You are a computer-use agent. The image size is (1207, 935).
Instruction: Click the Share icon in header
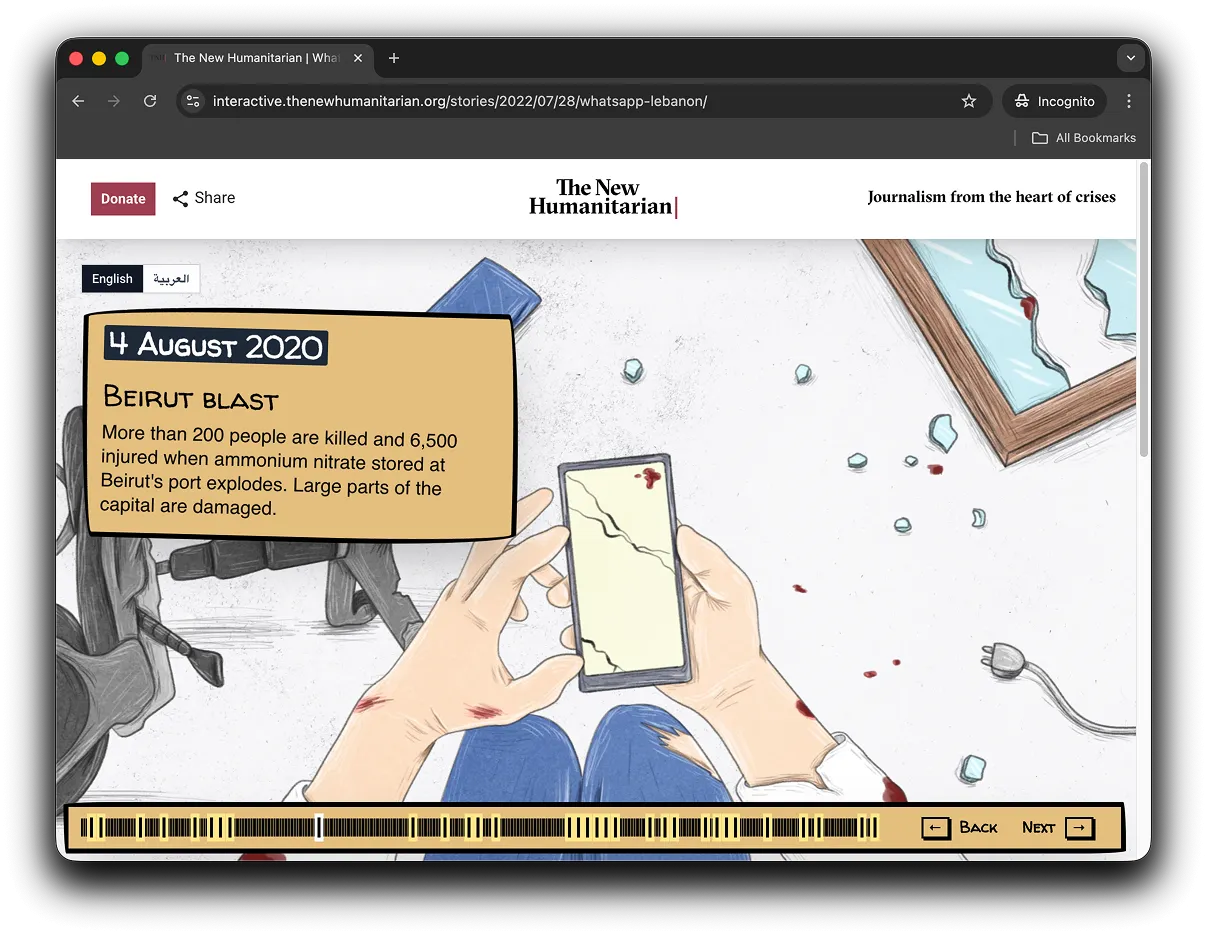(181, 199)
